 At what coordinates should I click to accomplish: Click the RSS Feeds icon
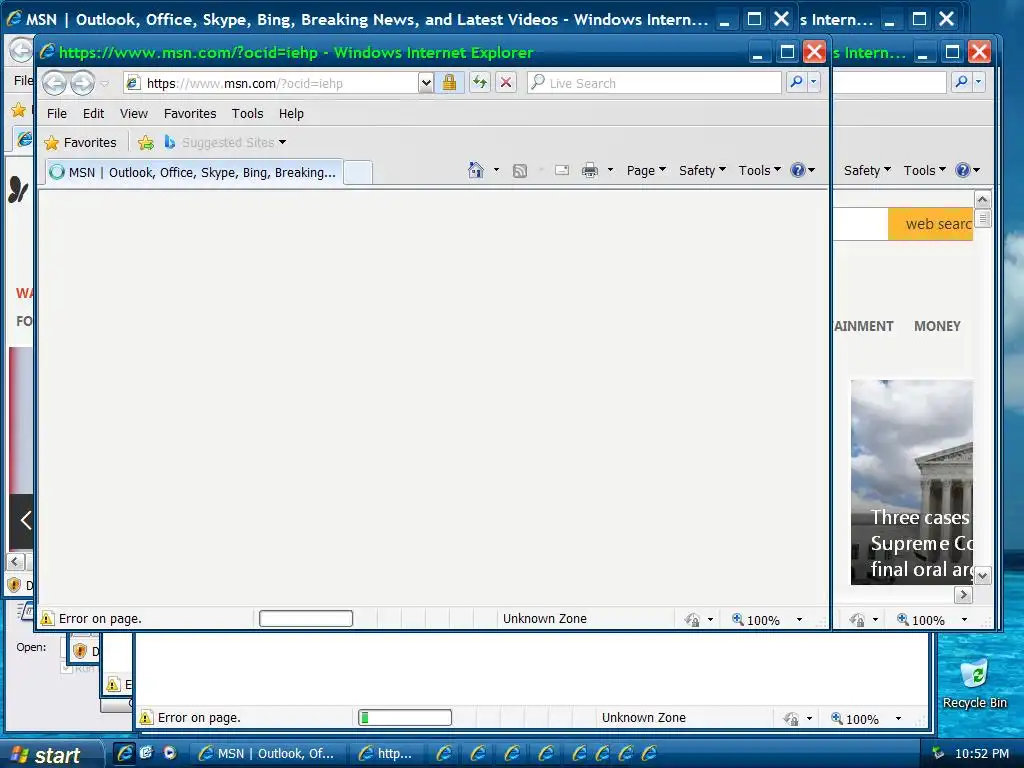[520, 171]
